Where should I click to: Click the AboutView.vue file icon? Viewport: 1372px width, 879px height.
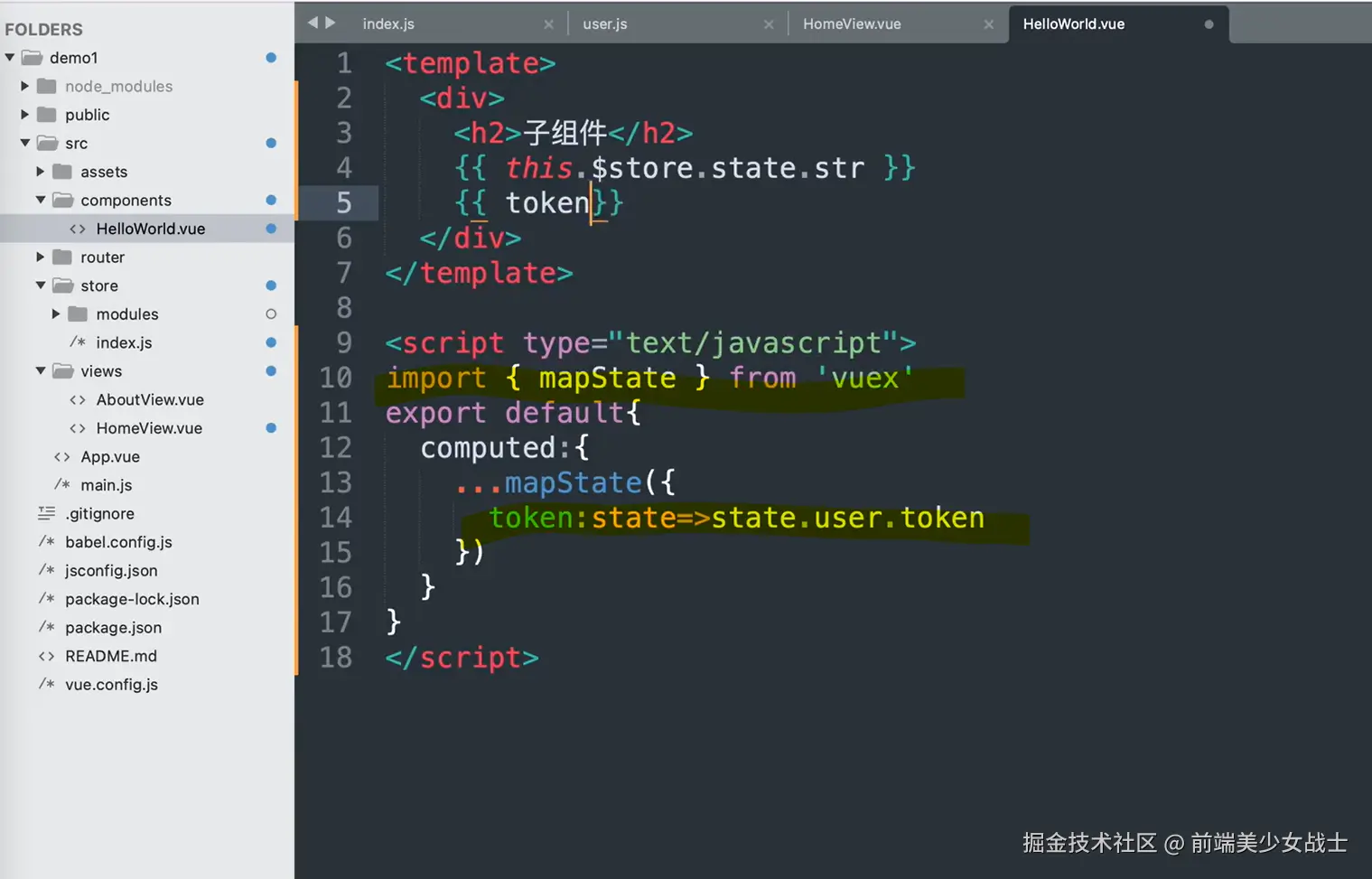[x=78, y=400]
